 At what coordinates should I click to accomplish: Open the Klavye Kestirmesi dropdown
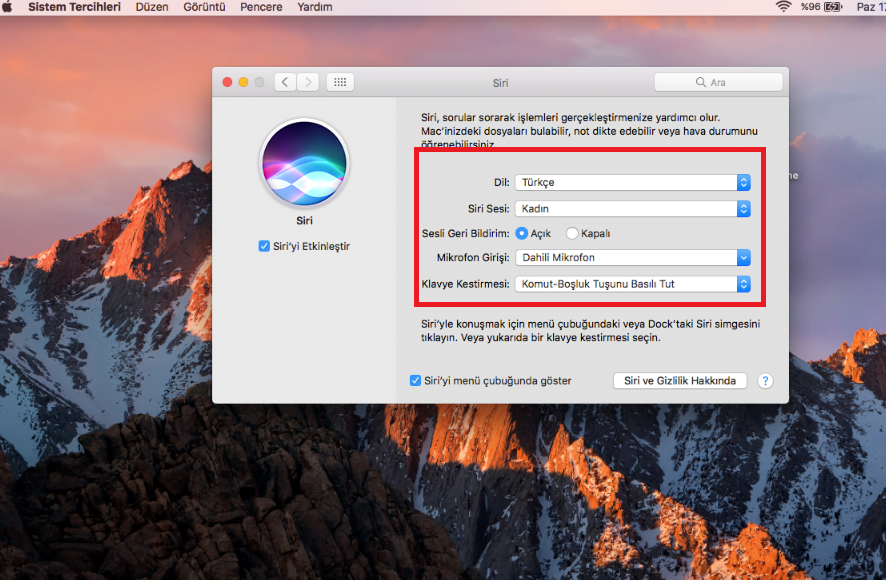tap(633, 284)
